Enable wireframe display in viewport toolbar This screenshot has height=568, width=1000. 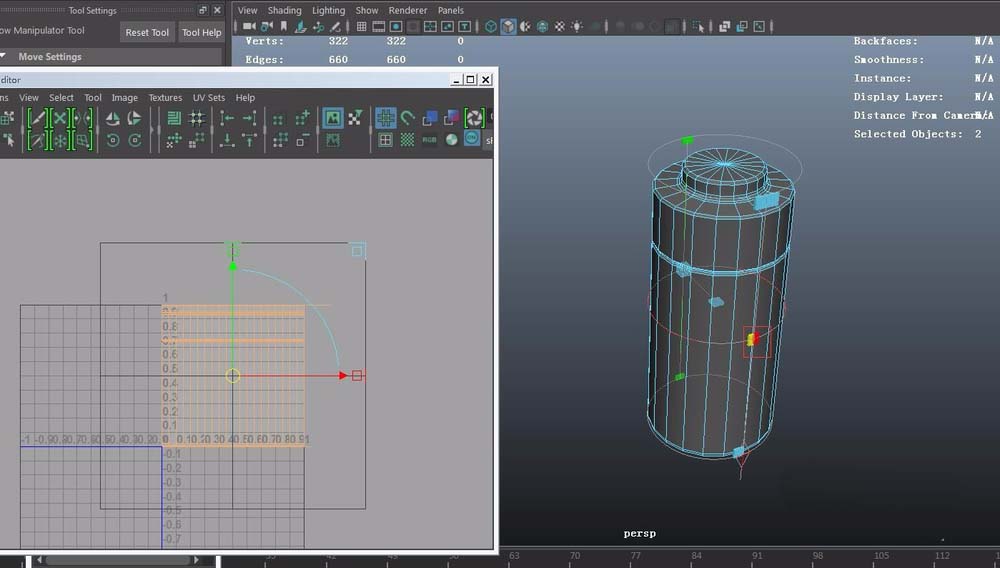click(492, 27)
